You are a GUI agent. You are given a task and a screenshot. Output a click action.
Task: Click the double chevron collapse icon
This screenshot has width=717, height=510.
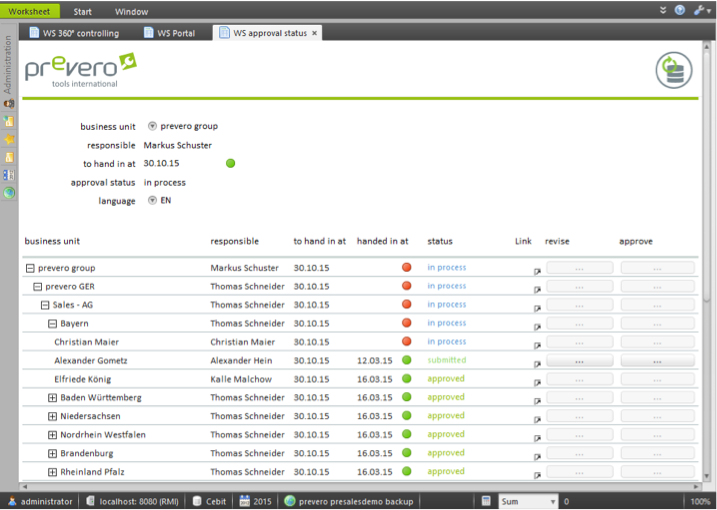[663, 10]
